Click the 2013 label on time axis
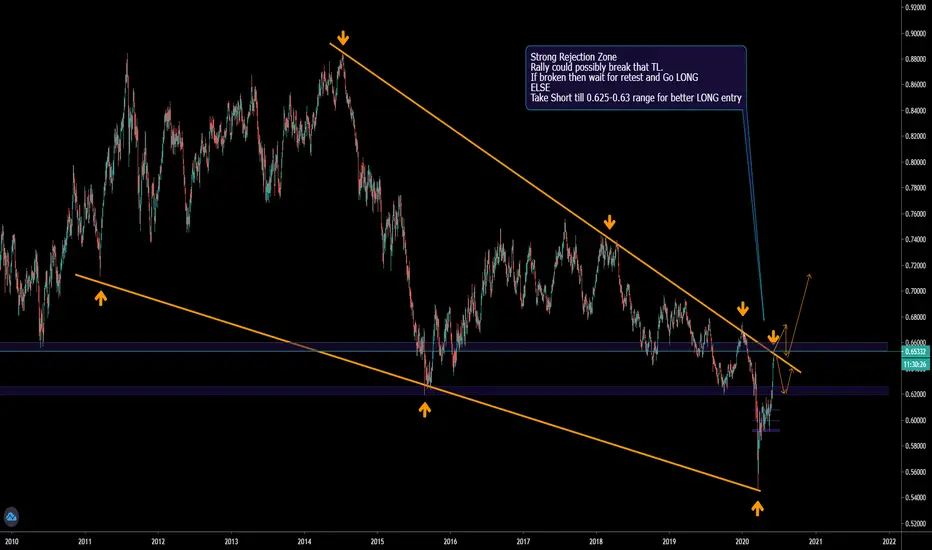The height and width of the screenshot is (550, 932). coord(231,542)
